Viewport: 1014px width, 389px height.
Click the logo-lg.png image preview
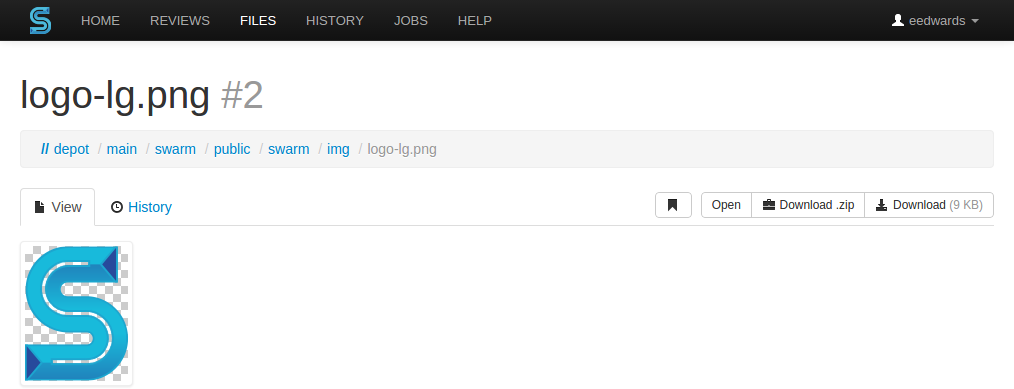pyautogui.click(x=76, y=313)
